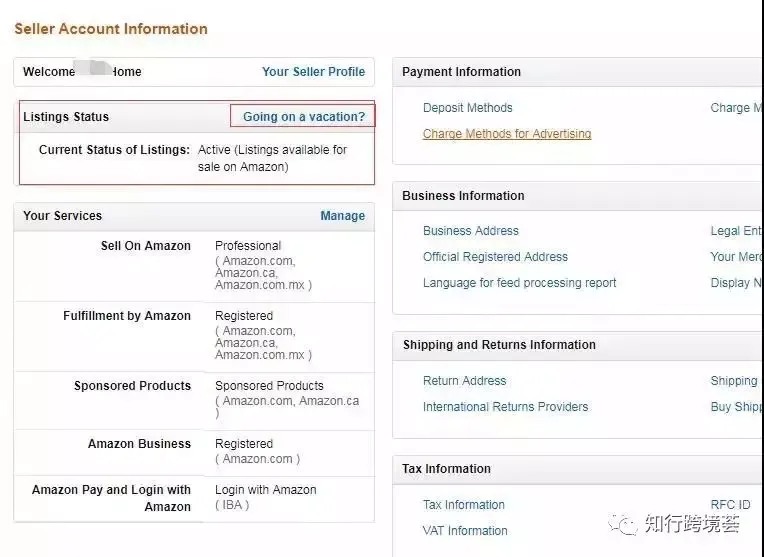
Task: Click Login with Amazon value text
Action: pos(266,490)
